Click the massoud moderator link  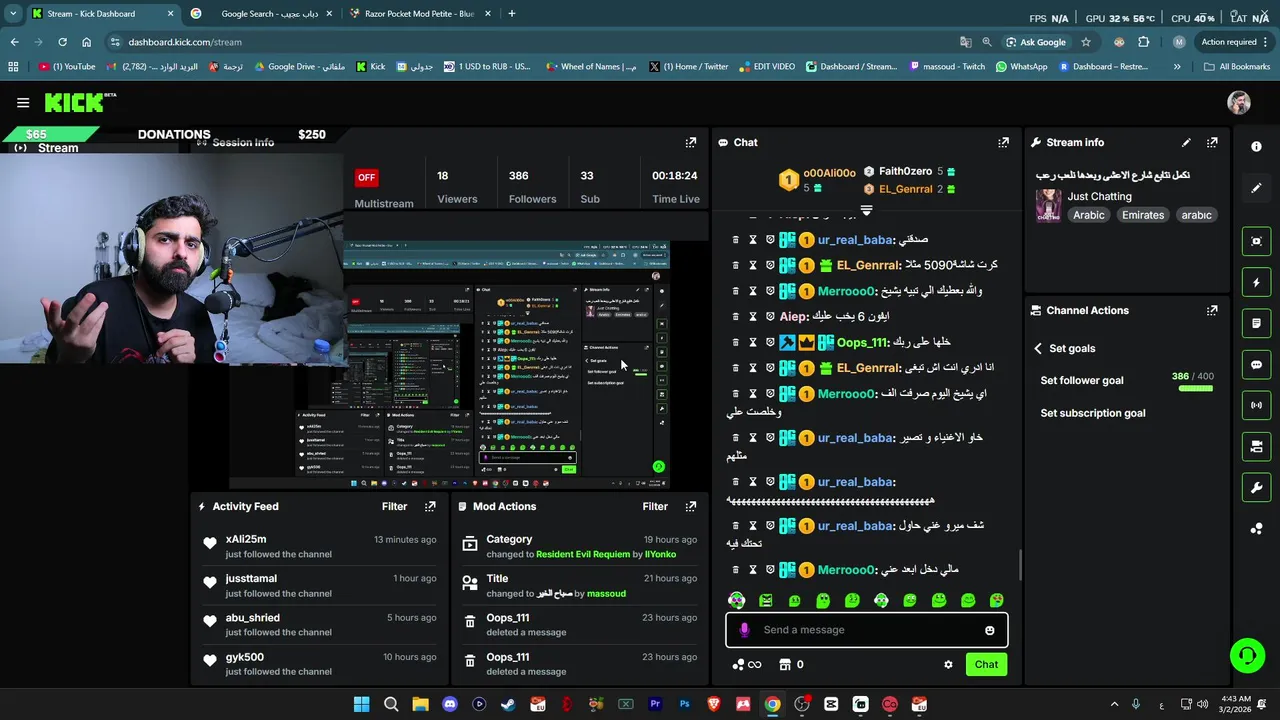[606, 594]
